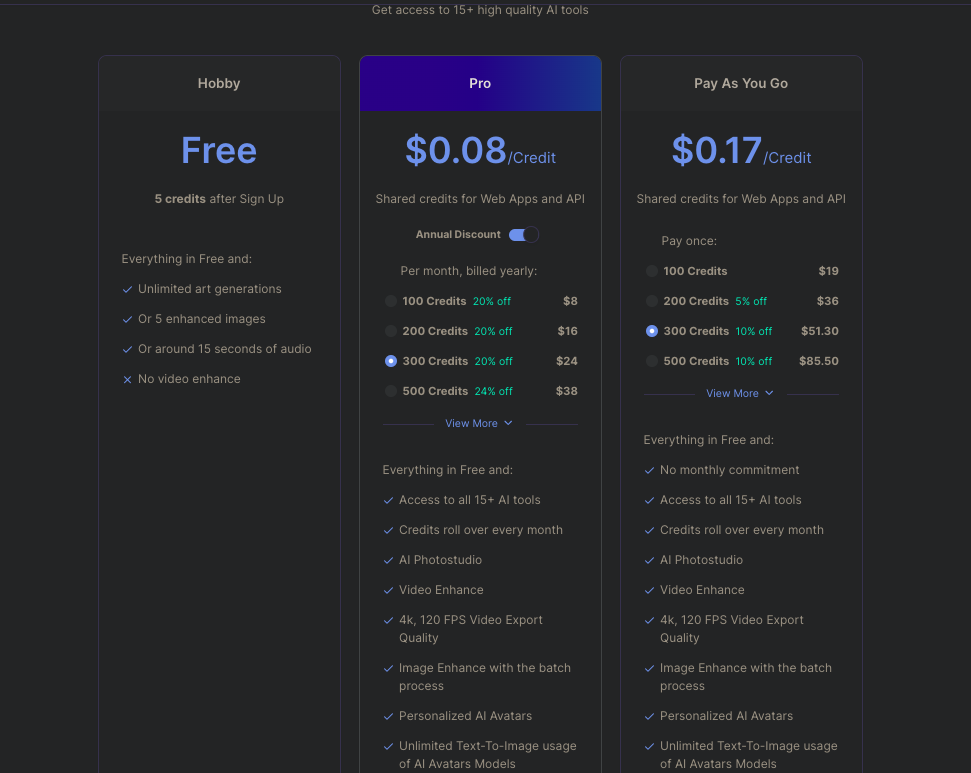Select the Pro 200 Credits radio button
971x773 pixels.
[391, 331]
